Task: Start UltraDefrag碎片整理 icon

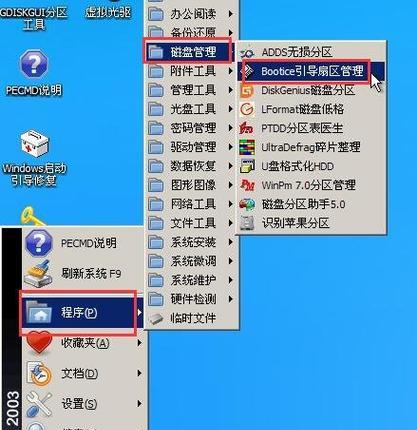Action: 247,147
